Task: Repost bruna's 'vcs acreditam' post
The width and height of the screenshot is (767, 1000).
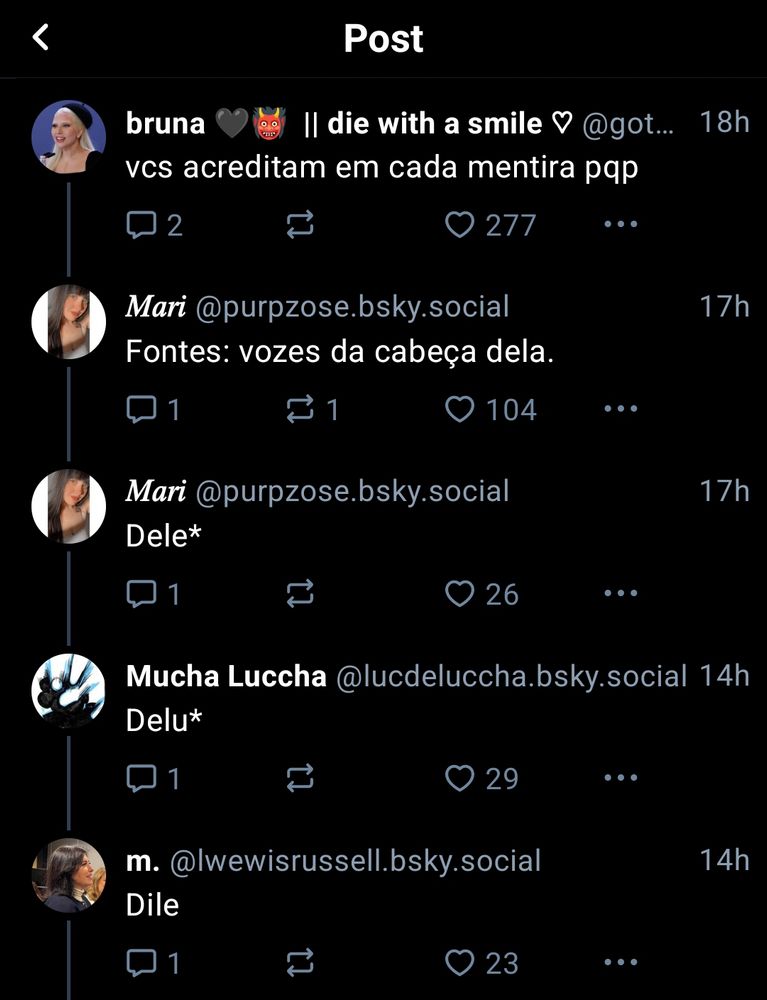Action: click(300, 225)
